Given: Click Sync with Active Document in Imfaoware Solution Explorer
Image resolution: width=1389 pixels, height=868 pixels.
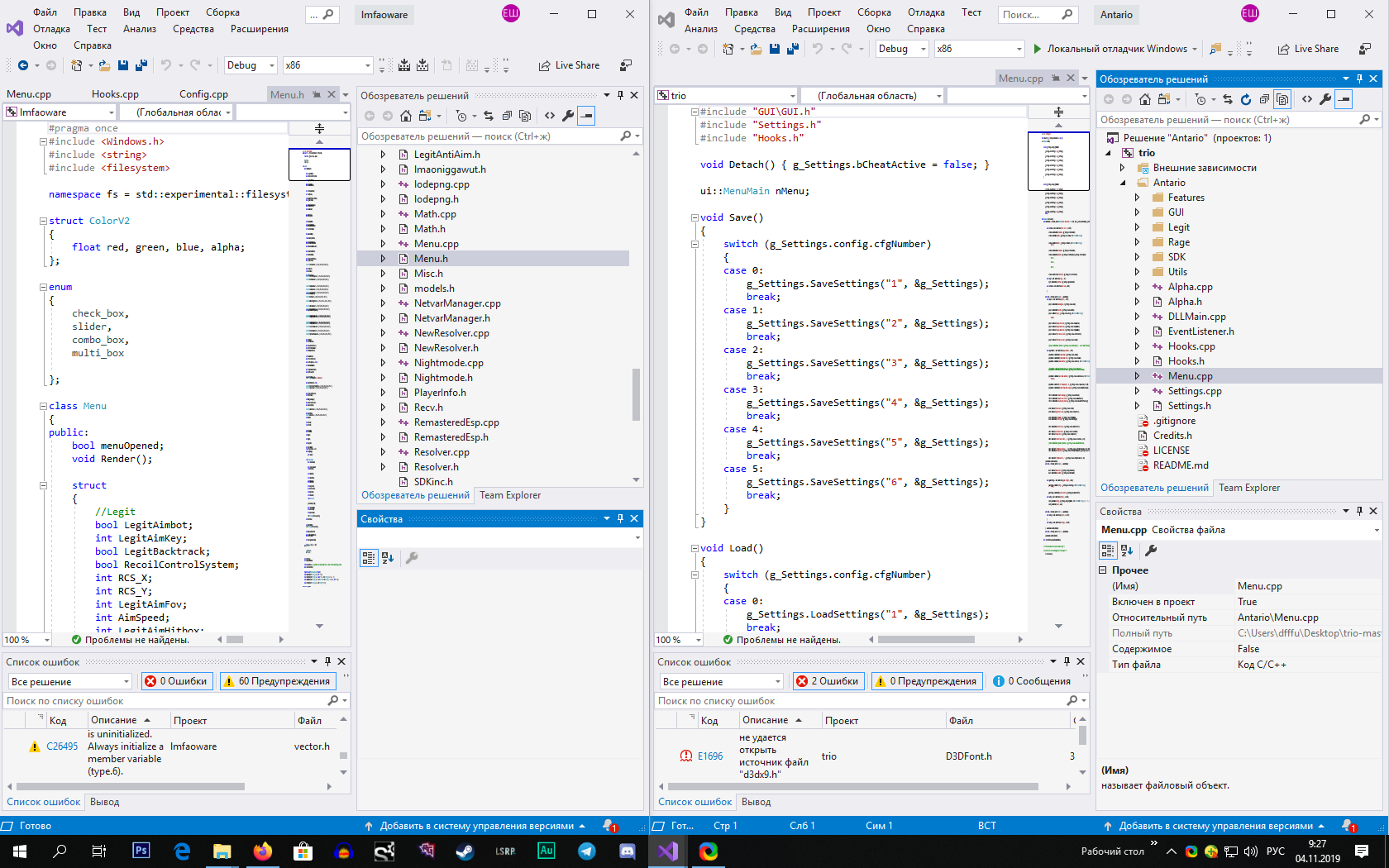Looking at the screenshot, I should [x=489, y=116].
